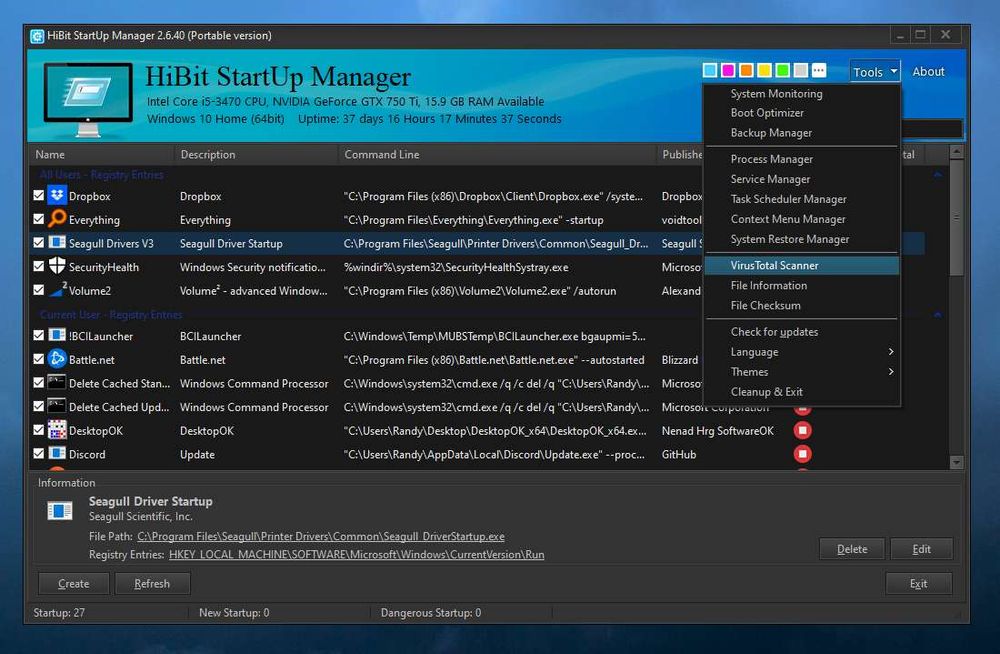Open the HKEY_LOCAL_MACHINE registry entry link
1000x654 pixels.
357,554
